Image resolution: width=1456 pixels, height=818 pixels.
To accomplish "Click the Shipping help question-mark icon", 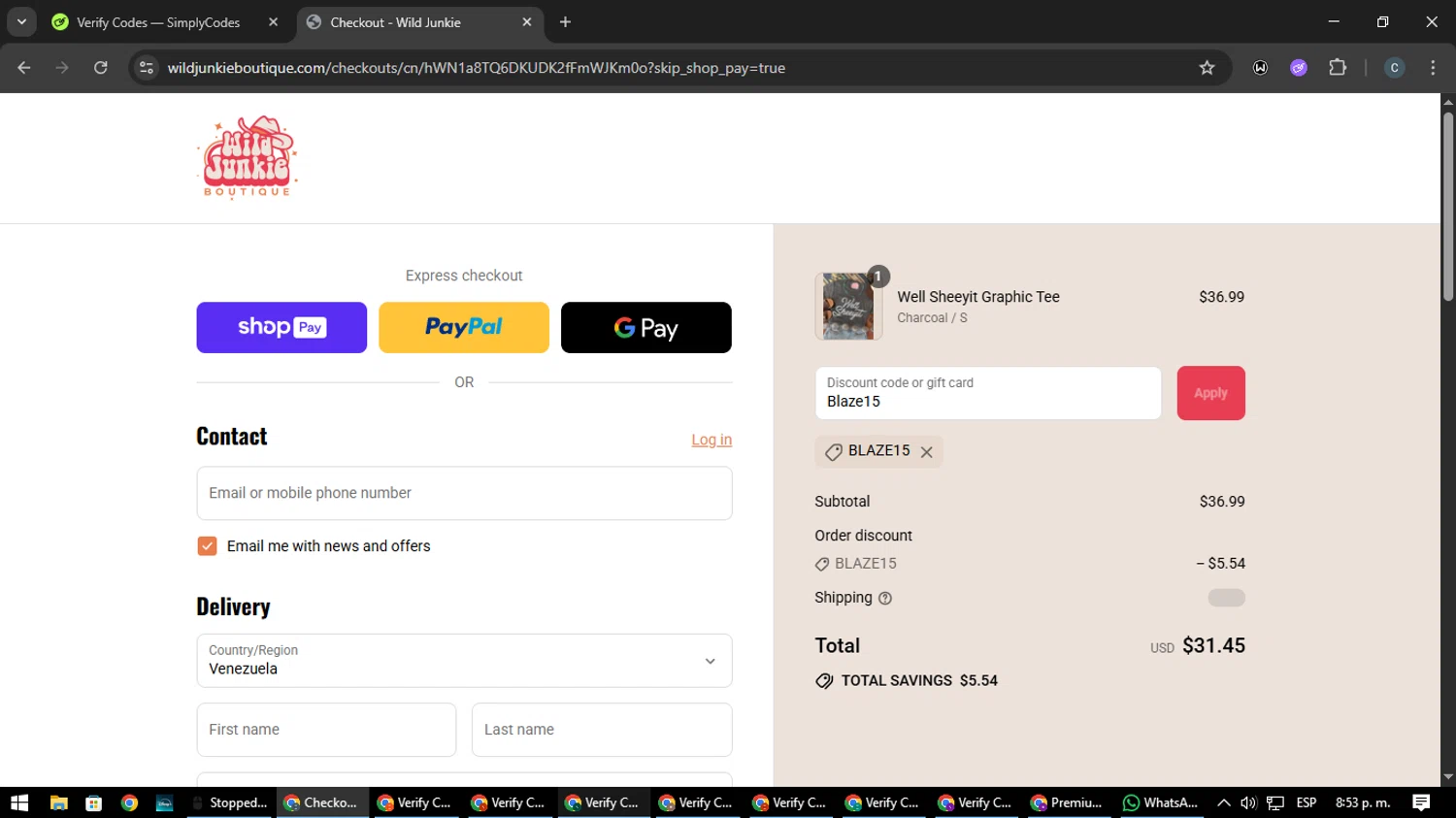I will [x=885, y=599].
